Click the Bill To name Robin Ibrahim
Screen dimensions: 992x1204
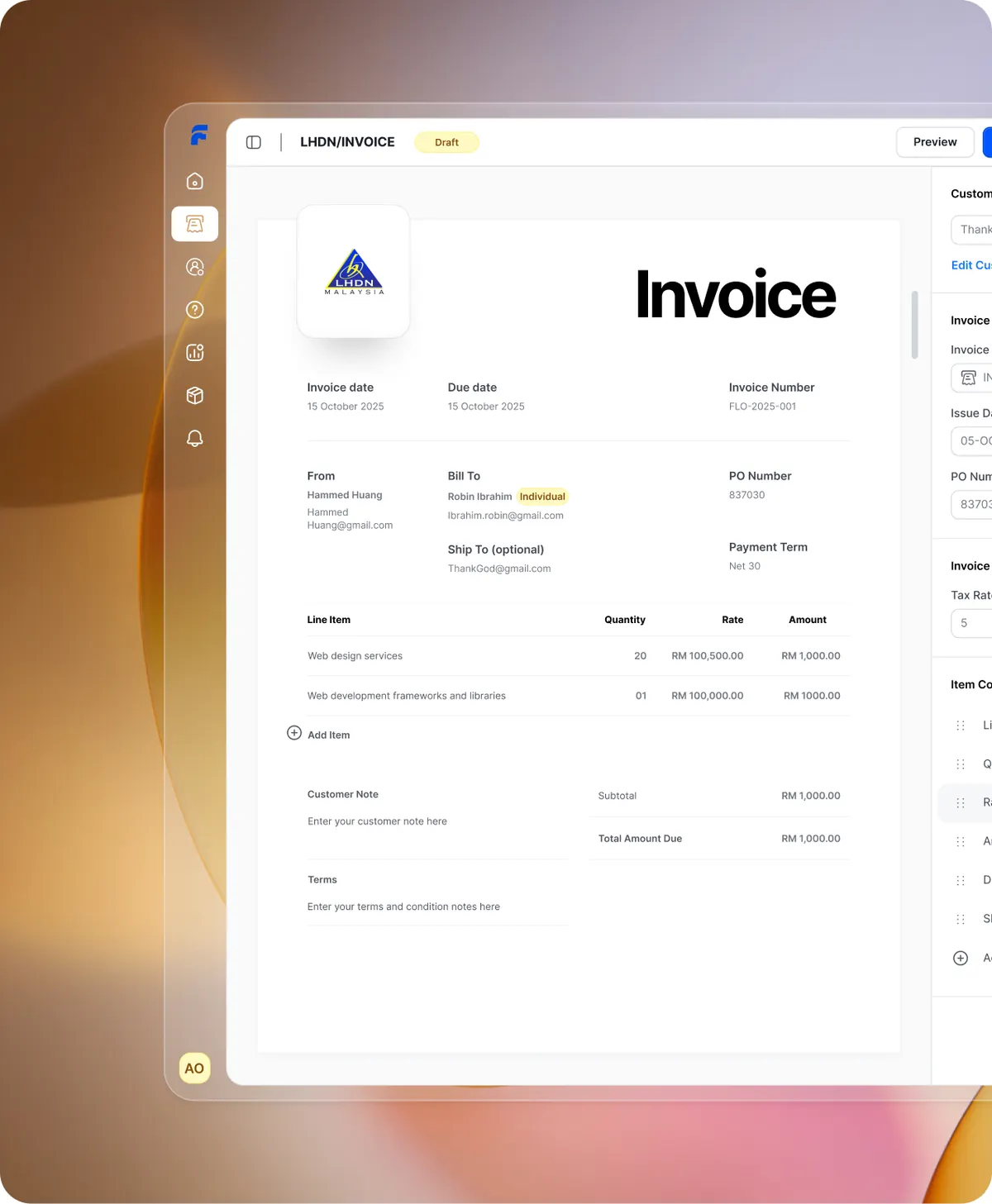pos(480,497)
